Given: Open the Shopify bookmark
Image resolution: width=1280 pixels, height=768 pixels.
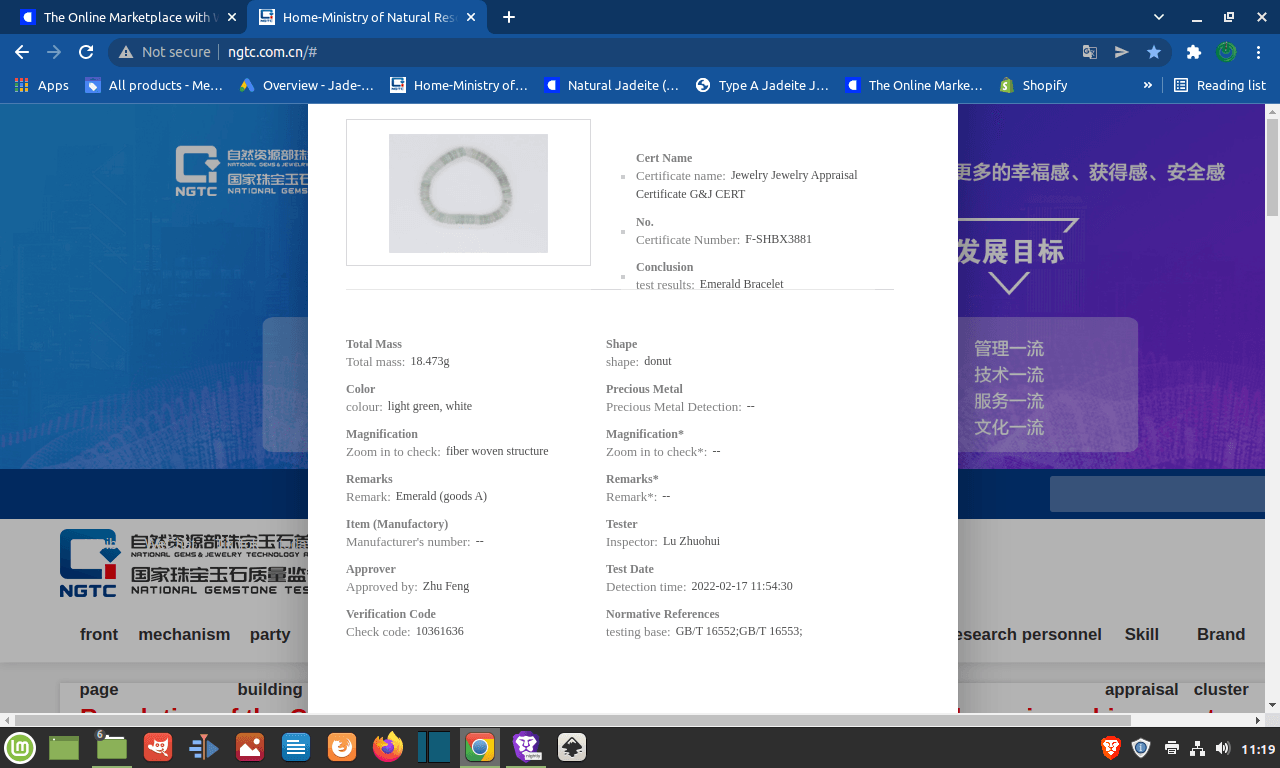Looking at the screenshot, I should coord(1034,85).
